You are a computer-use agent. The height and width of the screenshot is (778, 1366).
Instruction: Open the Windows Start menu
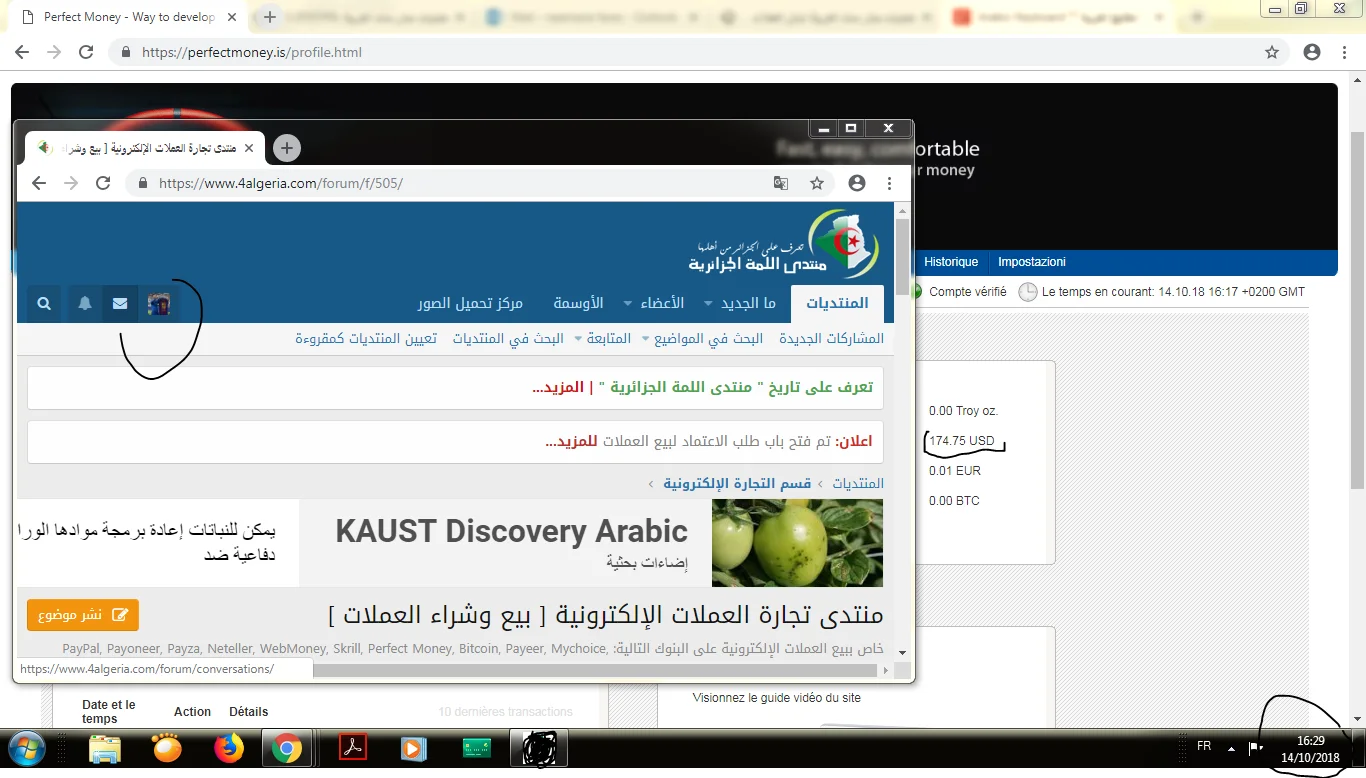(x=26, y=748)
